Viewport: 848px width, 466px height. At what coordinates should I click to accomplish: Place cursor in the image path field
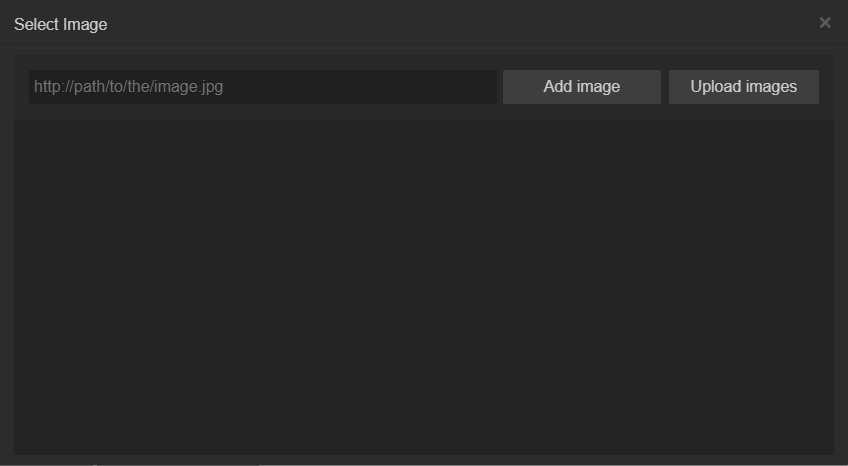click(262, 87)
